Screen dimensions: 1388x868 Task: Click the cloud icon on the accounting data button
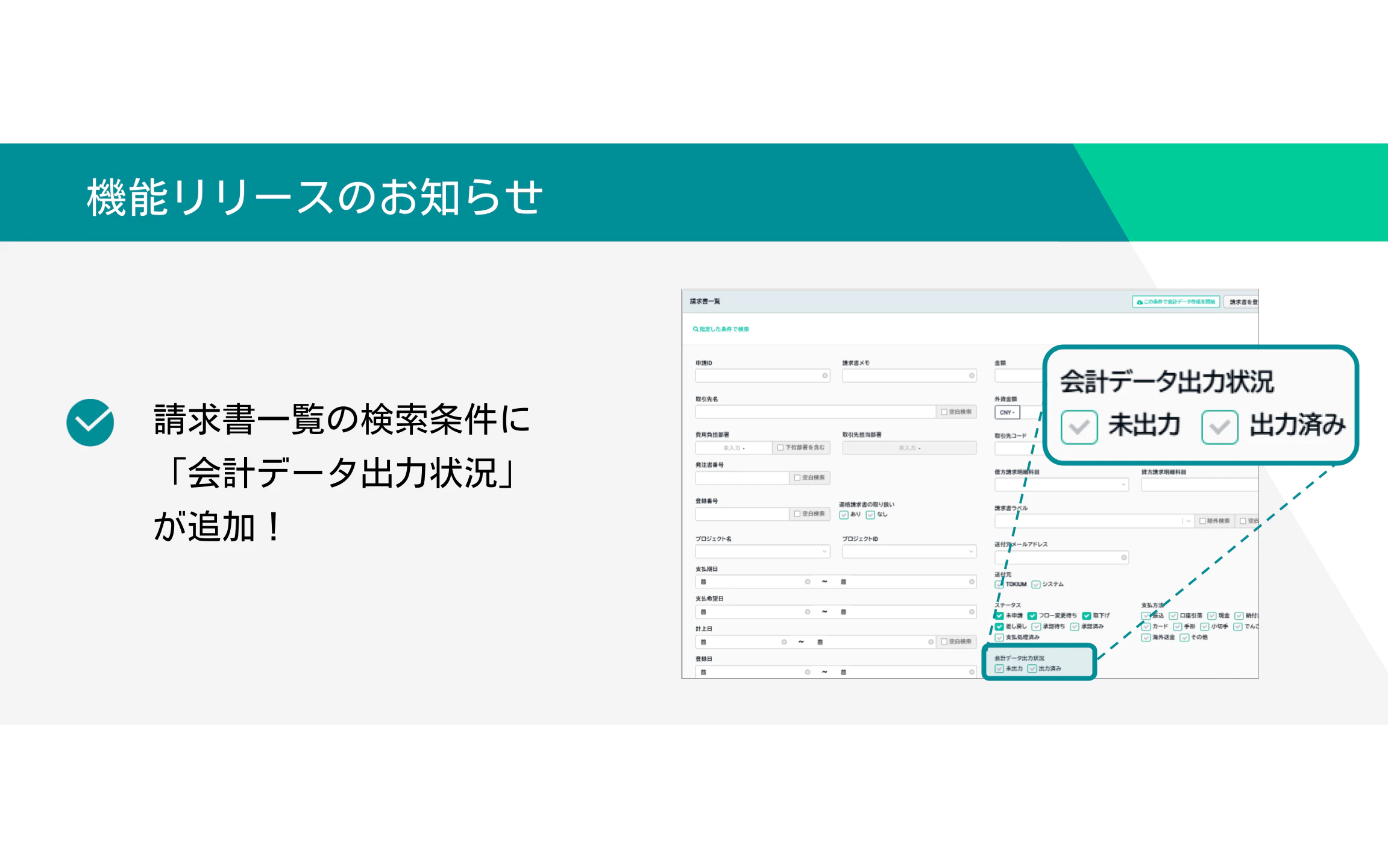point(1139,302)
